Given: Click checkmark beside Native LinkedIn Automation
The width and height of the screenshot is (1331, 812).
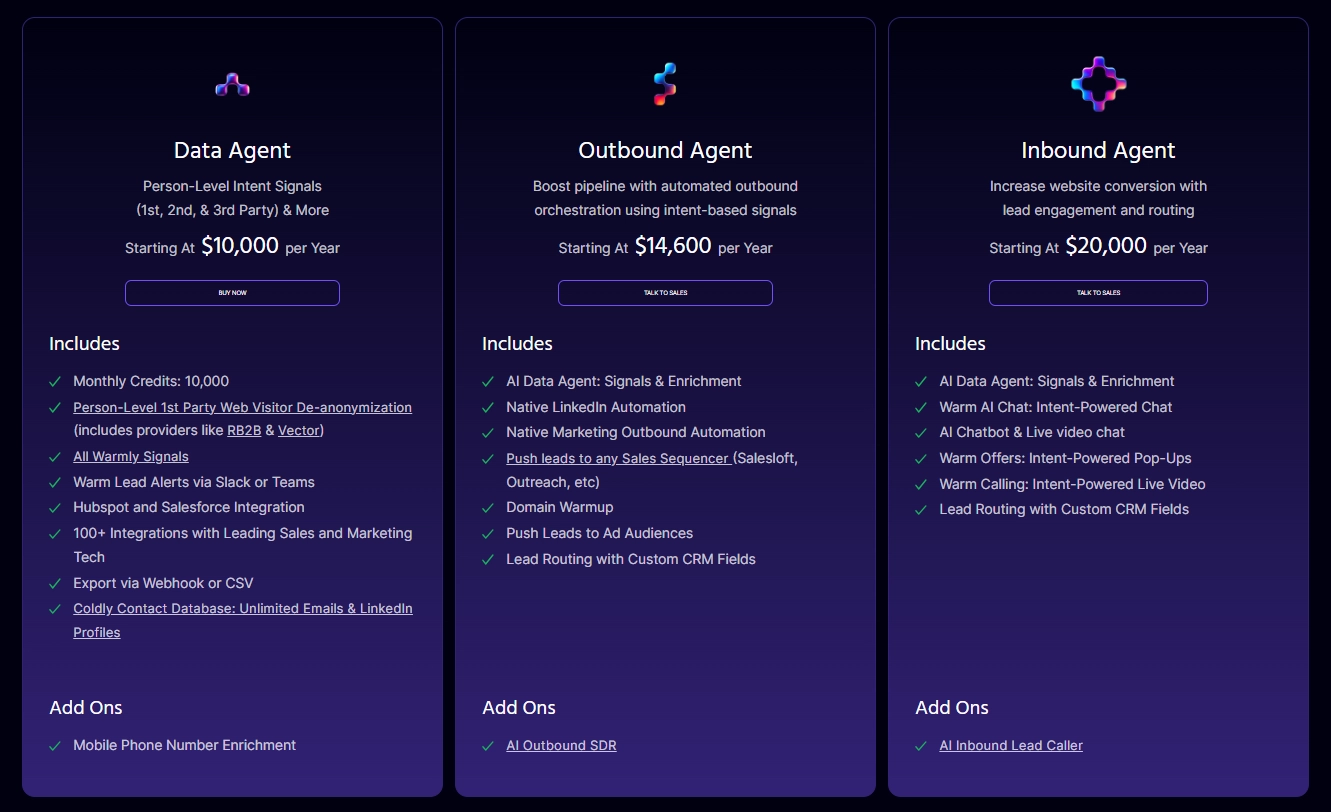Looking at the screenshot, I should click(x=488, y=407).
